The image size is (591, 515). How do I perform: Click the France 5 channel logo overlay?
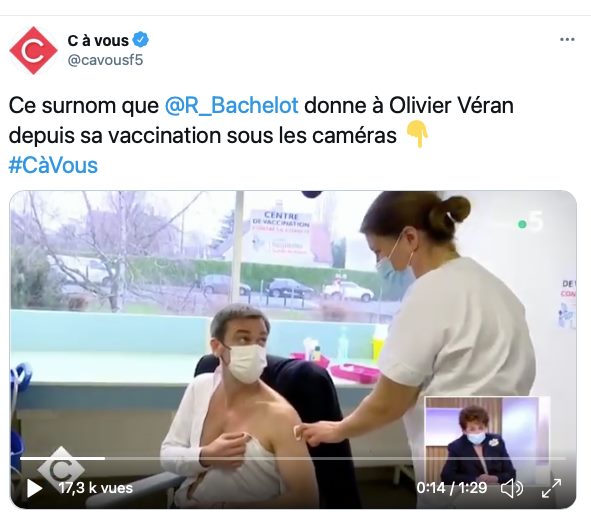pos(531,222)
